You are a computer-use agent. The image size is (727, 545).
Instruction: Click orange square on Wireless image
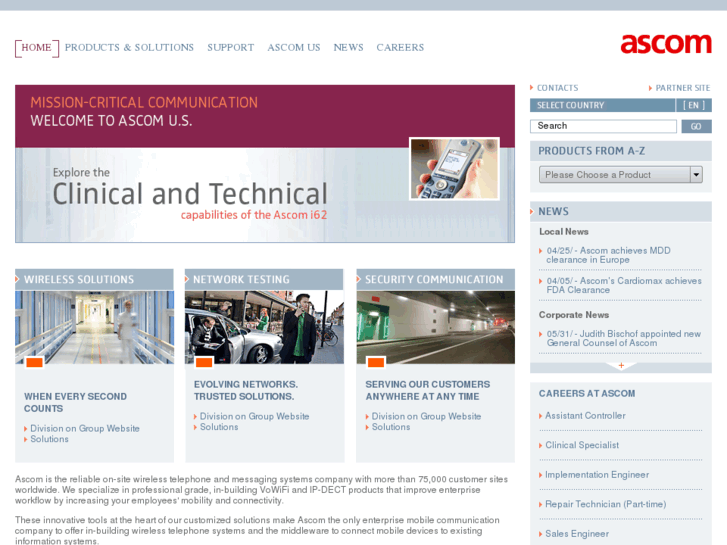coord(34,362)
